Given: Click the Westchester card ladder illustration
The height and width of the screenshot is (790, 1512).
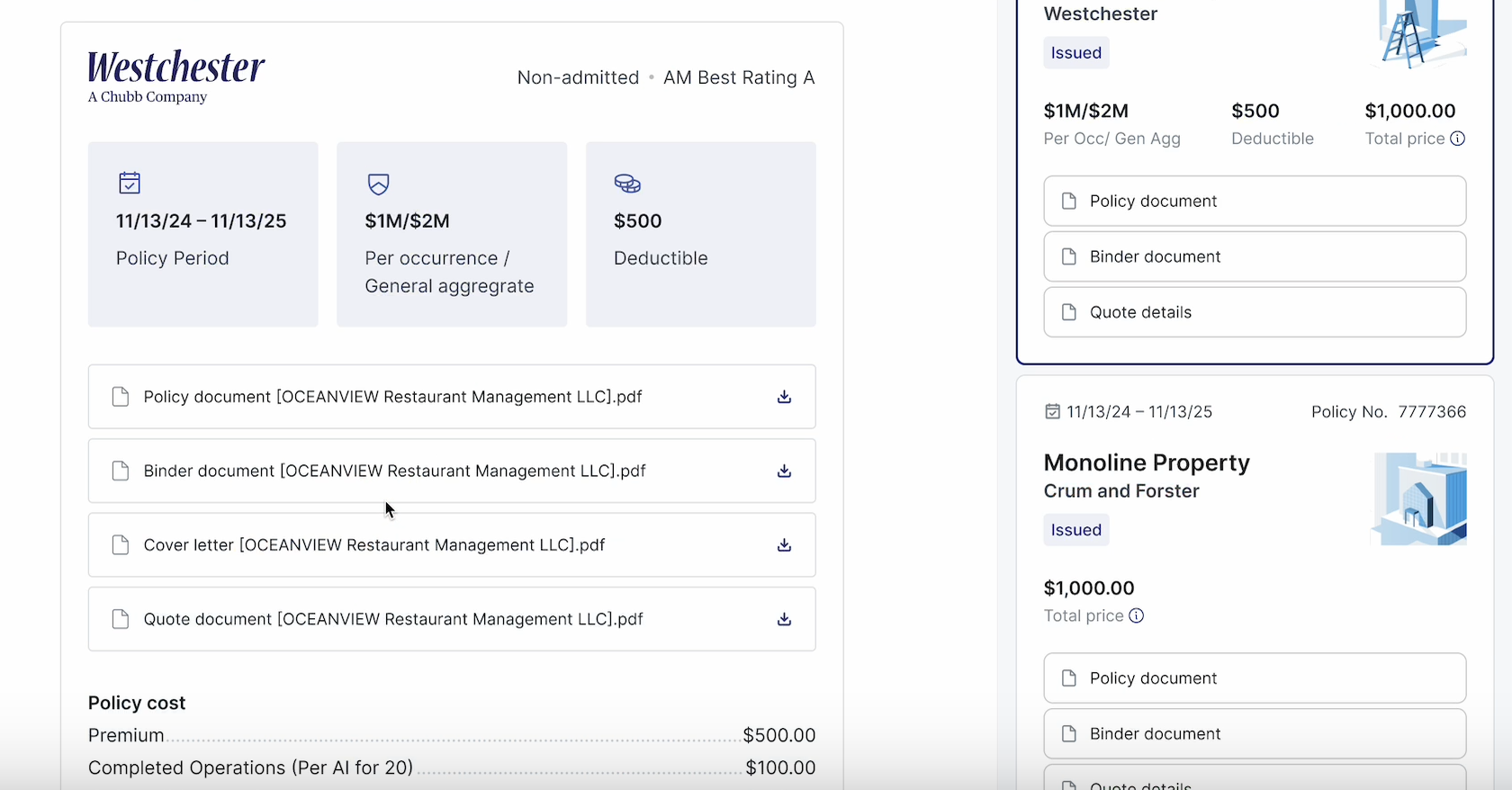Looking at the screenshot, I should pos(1419,34).
